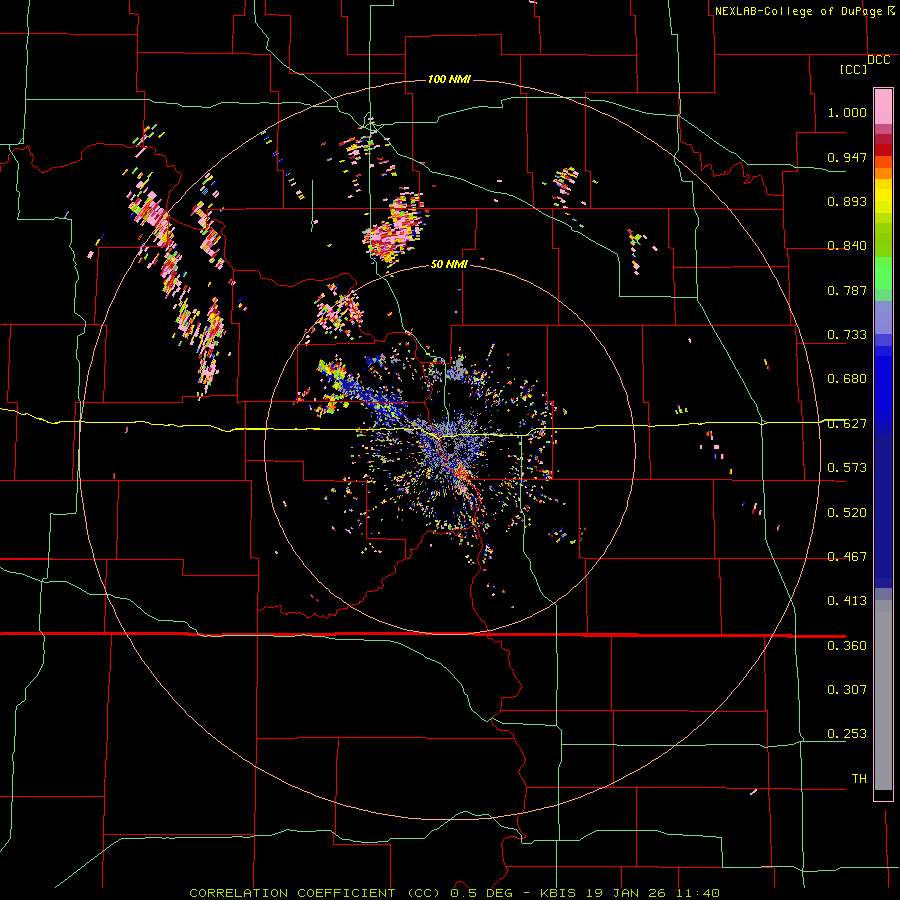The image size is (900, 900).
Task: Click the 19 JAN 26 date in the footer
Action: pyautogui.click(x=626, y=893)
